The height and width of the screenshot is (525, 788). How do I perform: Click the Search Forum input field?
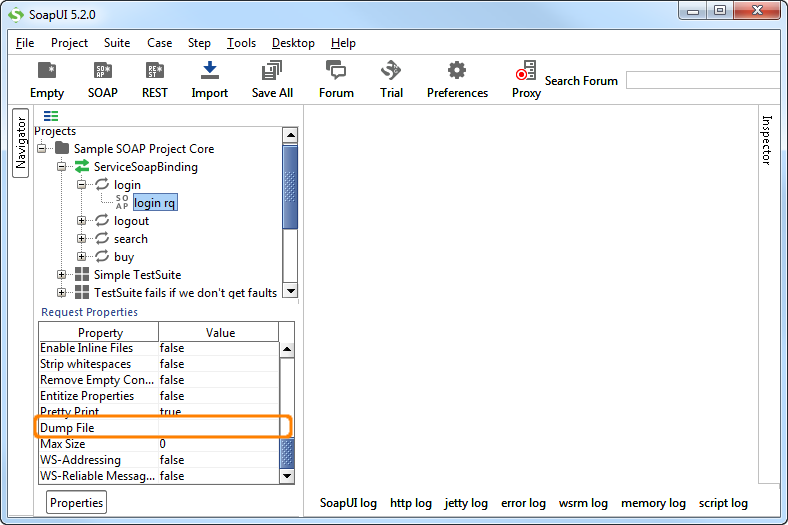(704, 80)
